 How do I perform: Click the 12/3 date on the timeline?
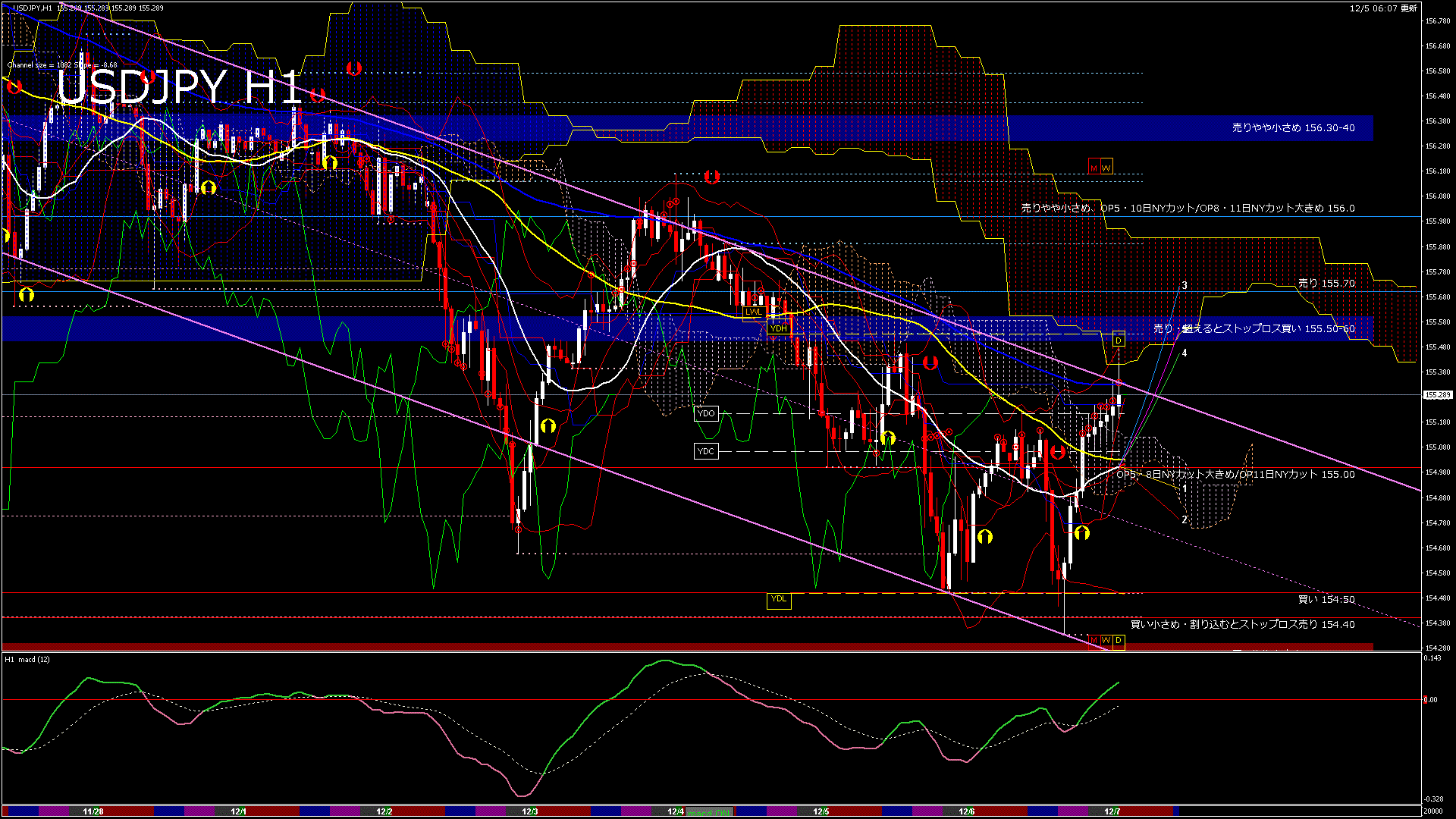530,811
